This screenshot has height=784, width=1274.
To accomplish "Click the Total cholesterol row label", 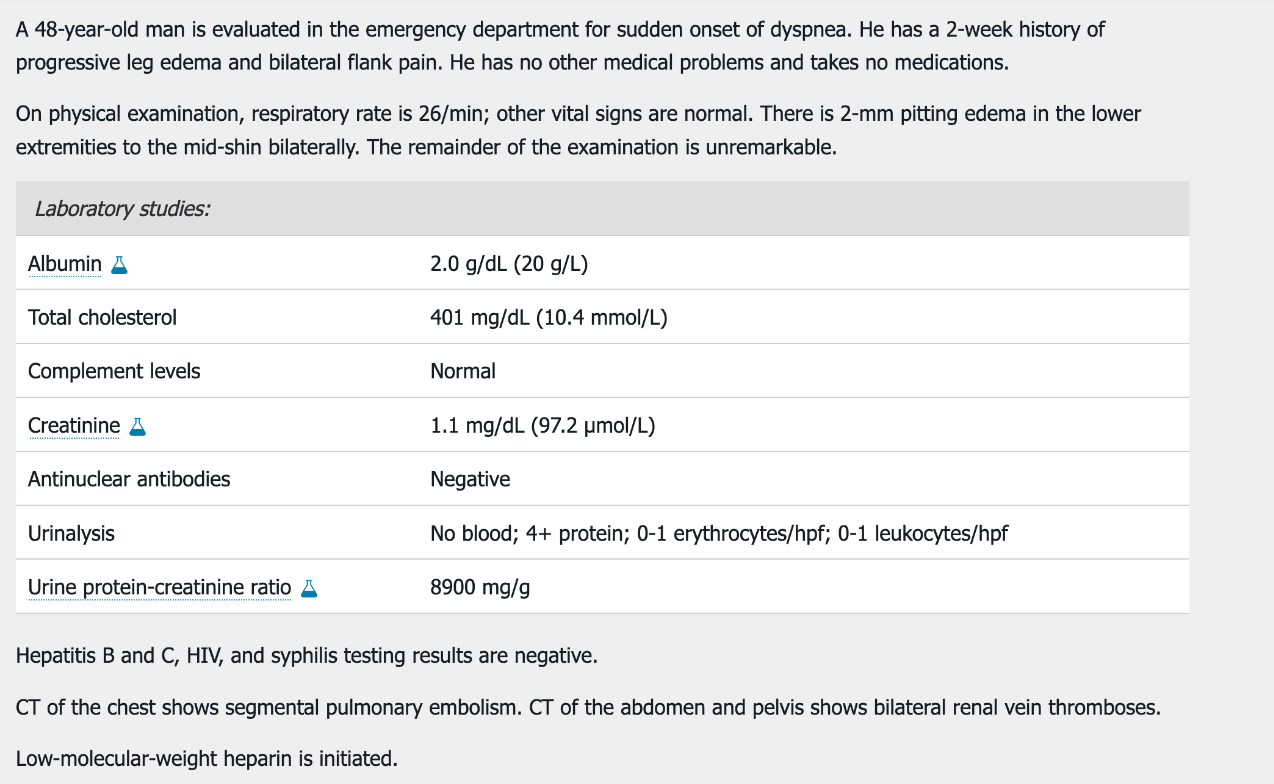I will point(102,318).
